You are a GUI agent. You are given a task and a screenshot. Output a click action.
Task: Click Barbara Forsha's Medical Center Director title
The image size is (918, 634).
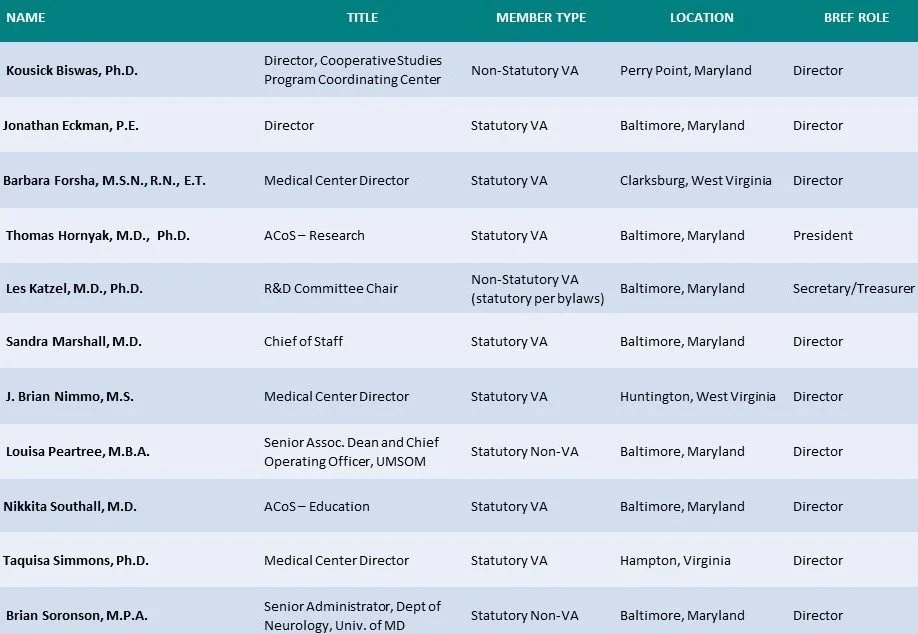click(336, 180)
